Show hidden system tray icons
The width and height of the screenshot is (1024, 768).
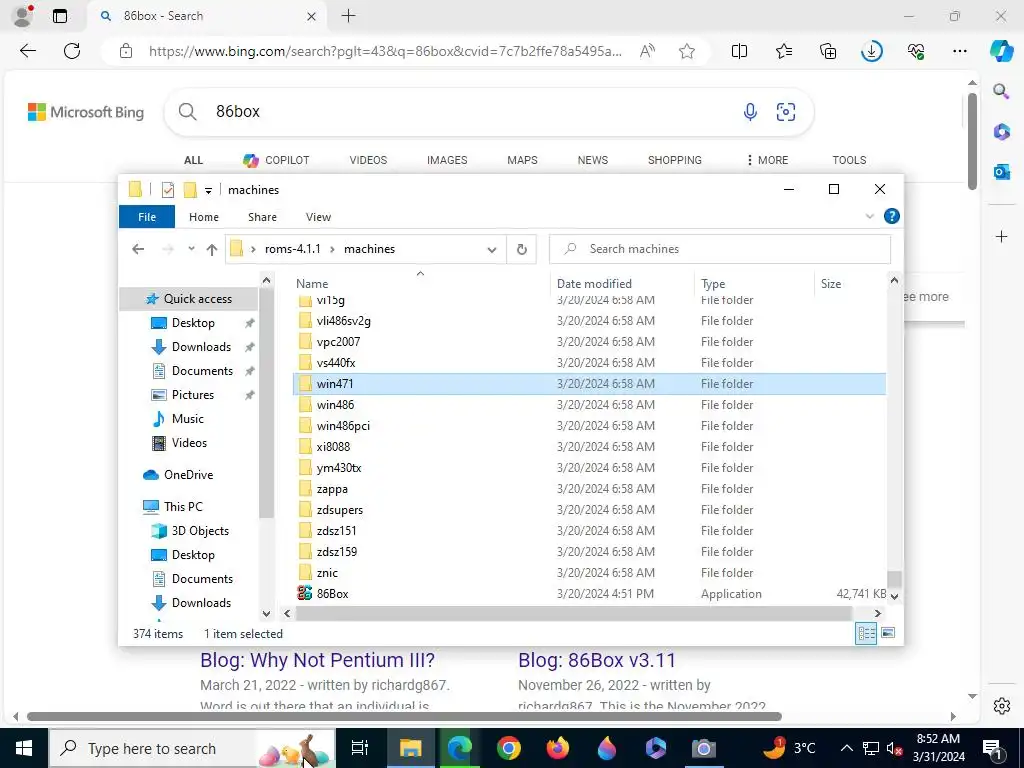point(846,748)
